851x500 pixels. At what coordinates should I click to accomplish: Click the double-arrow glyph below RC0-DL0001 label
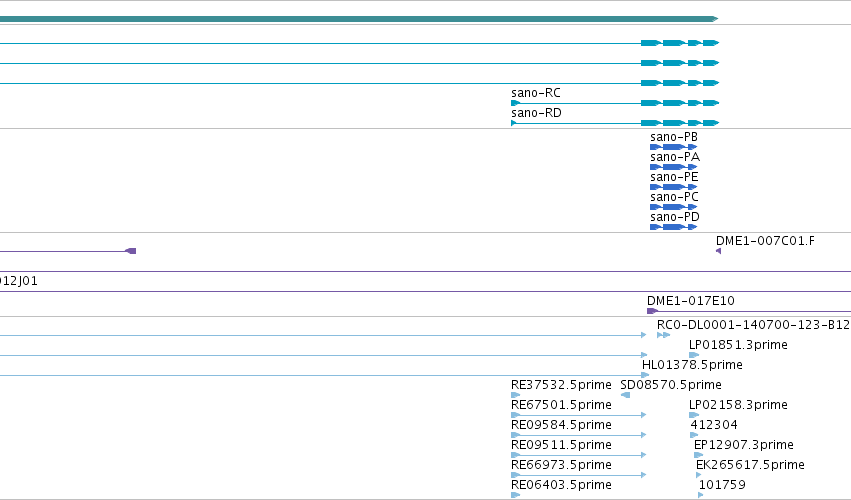coord(663,335)
